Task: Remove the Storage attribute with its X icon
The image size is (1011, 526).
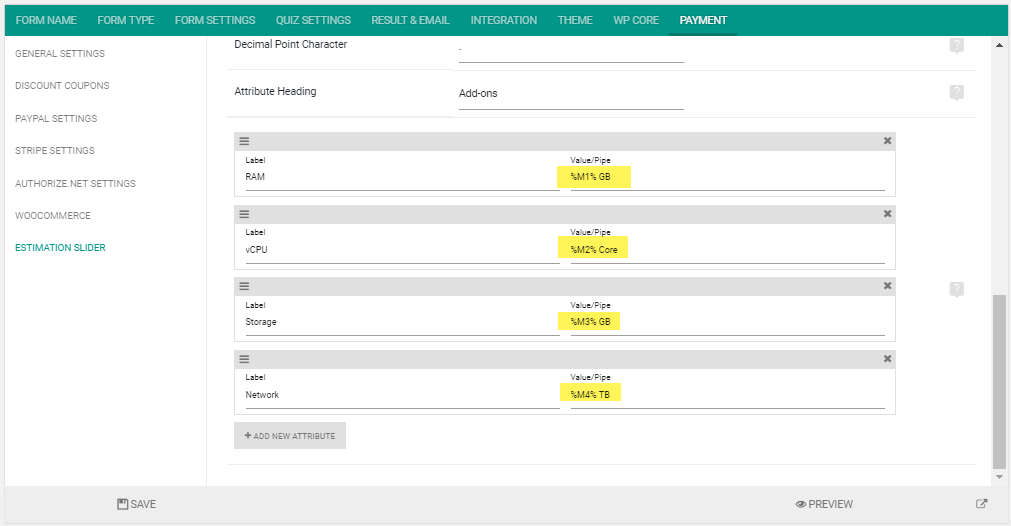Action: (x=887, y=286)
